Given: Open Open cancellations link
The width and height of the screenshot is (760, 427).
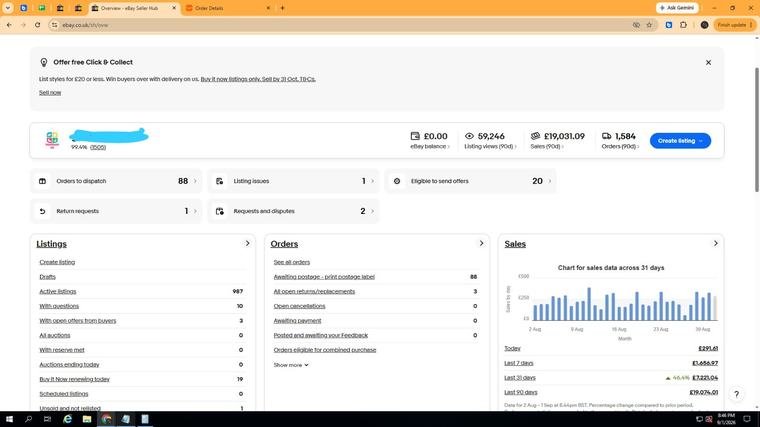Looking at the screenshot, I should [300, 306].
